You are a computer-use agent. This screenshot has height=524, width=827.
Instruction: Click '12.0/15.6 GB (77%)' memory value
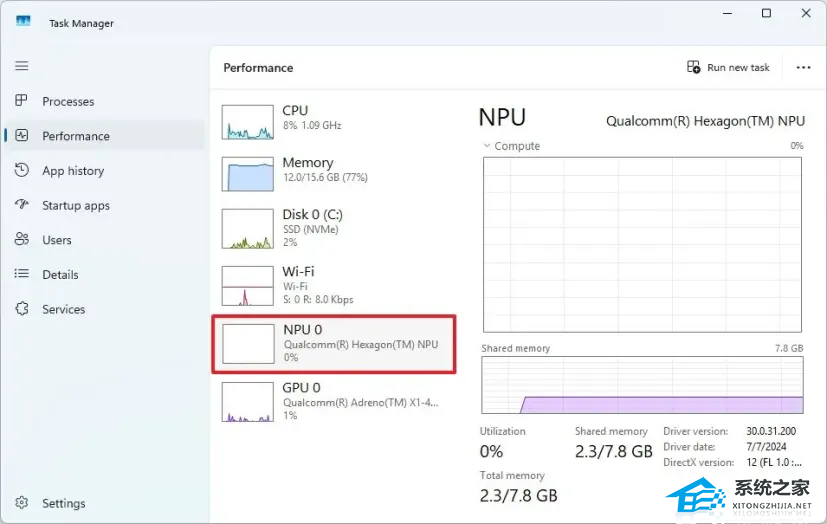(325, 177)
